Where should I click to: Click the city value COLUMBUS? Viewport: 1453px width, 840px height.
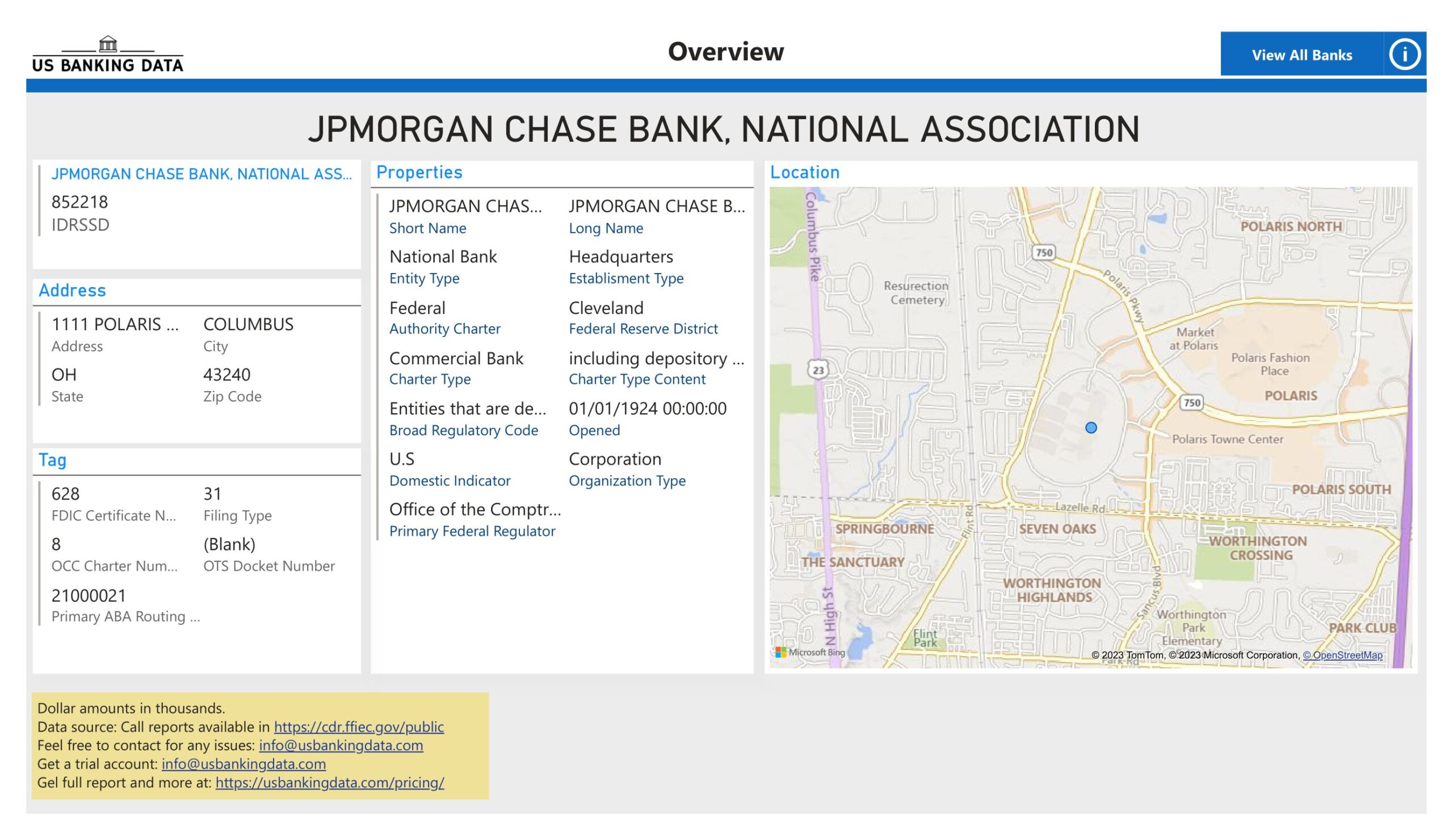coord(249,324)
